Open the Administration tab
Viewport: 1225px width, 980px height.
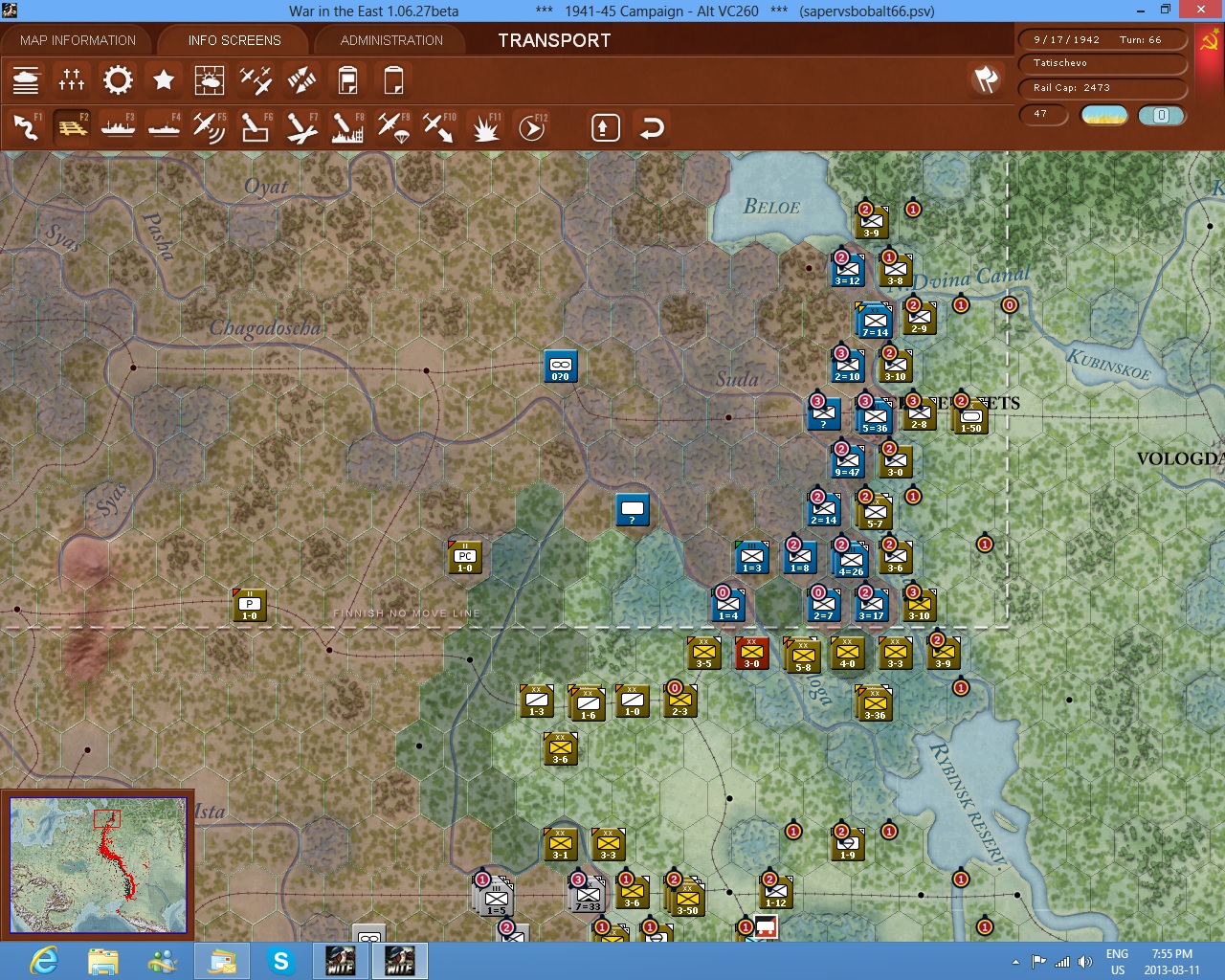[x=391, y=40]
